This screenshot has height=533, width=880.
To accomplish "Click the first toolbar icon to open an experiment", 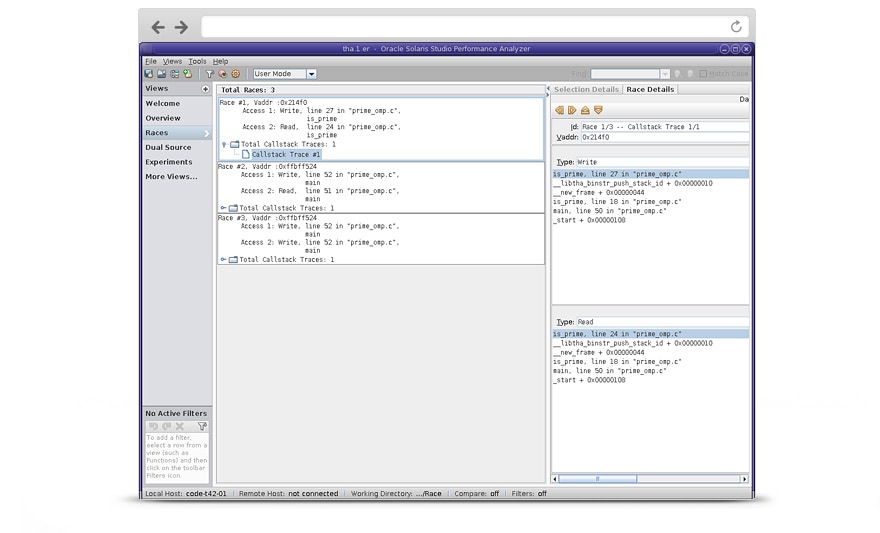I will point(149,74).
